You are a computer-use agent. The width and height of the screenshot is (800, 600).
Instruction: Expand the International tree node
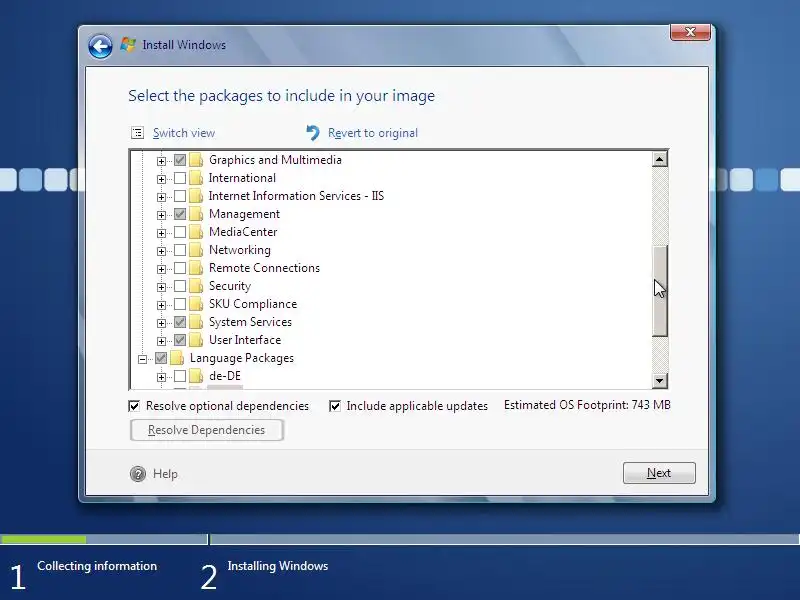161,179
